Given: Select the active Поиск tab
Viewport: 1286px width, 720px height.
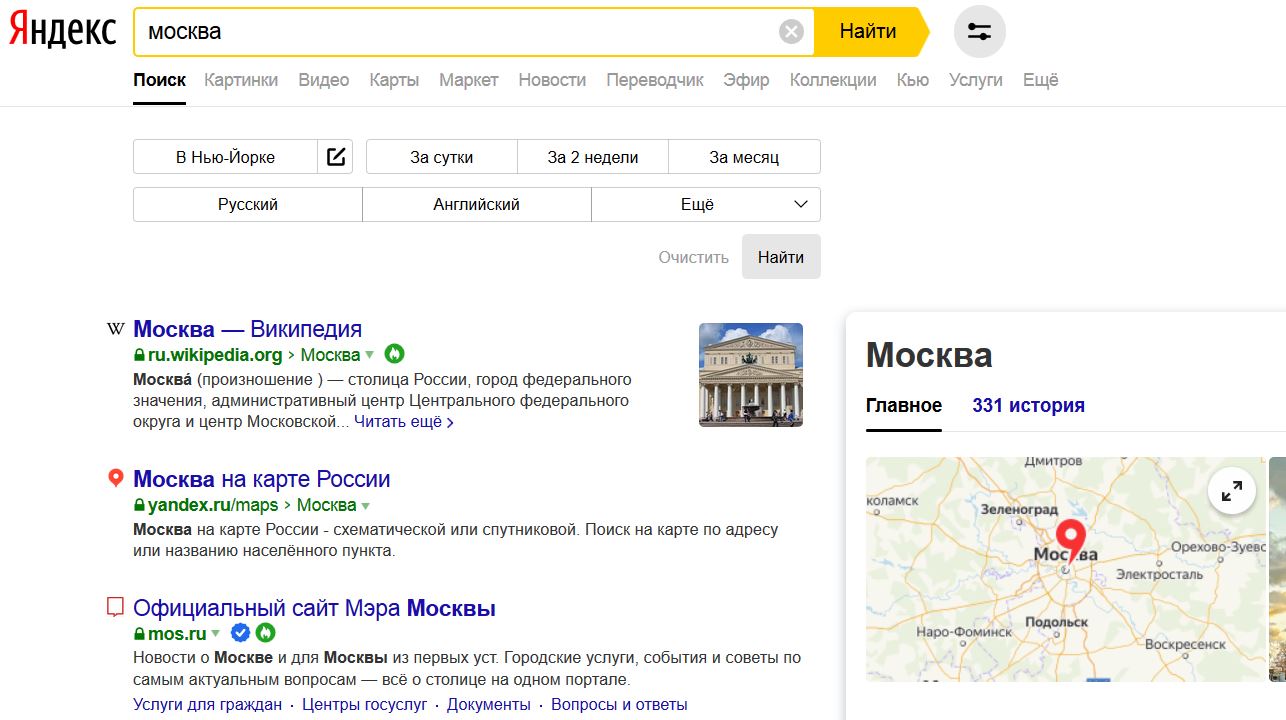Looking at the screenshot, I should (x=160, y=80).
